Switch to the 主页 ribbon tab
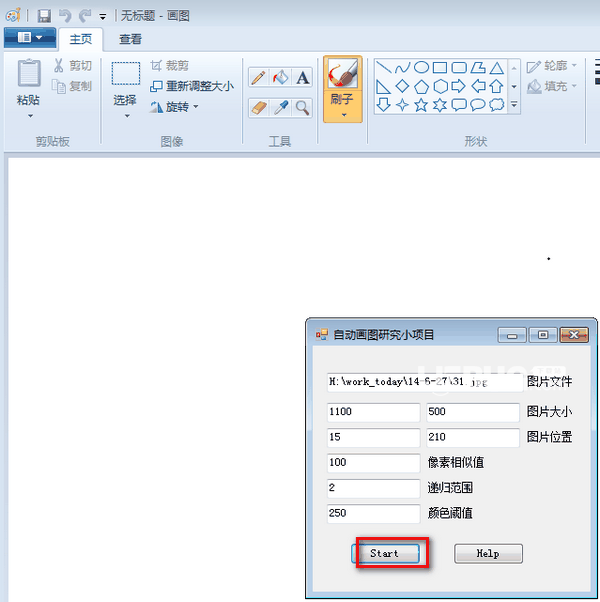The height and width of the screenshot is (602, 600). click(x=81, y=39)
